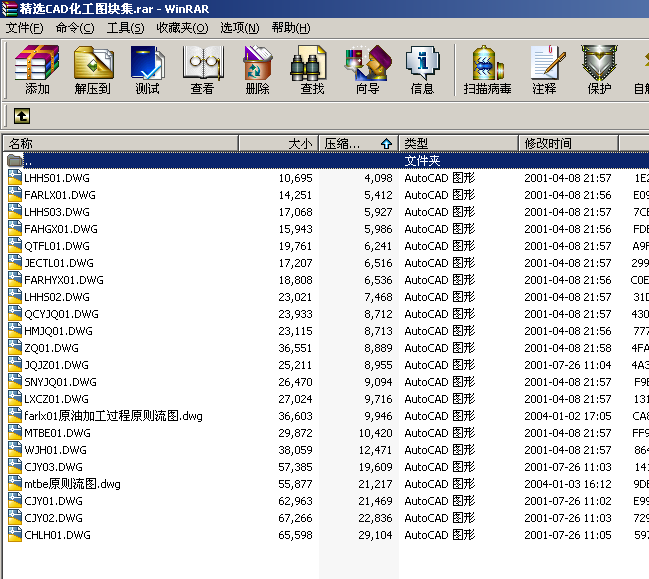Image resolution: width=649 pixels, height=579 pixels.
Task: Open the 帮助(H) menu
Action: click(291, 28)
